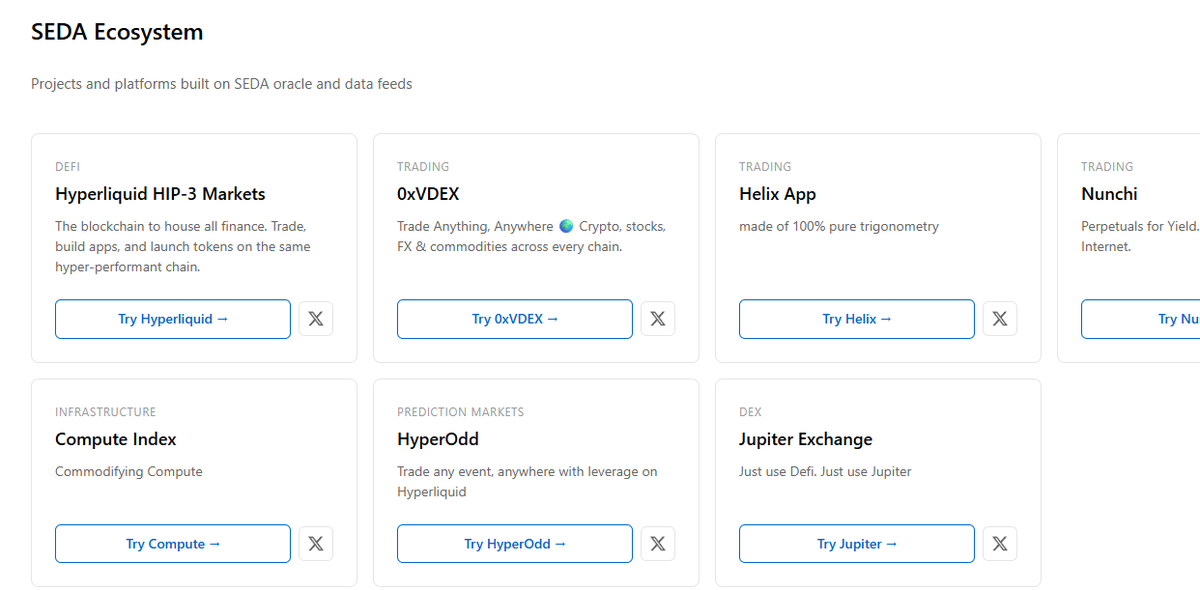Screen dimensions: 1200x590
Task: Select the Jupiter Exchange card title
Action: [806, 439]
